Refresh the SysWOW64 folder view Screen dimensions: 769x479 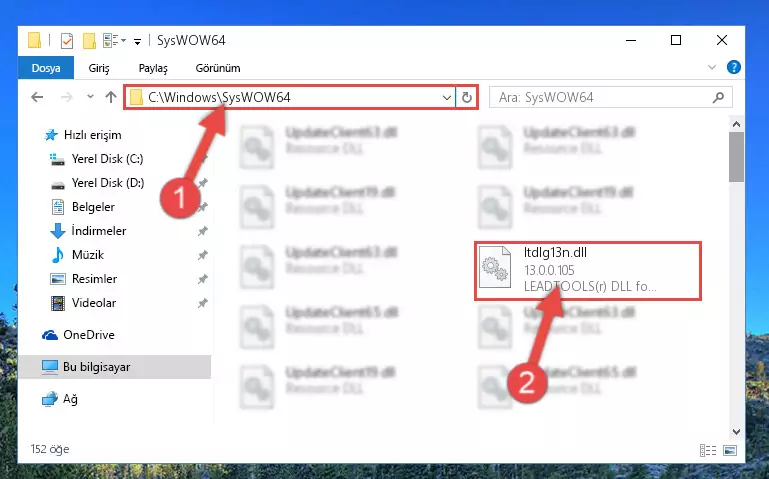coord(466,98)
